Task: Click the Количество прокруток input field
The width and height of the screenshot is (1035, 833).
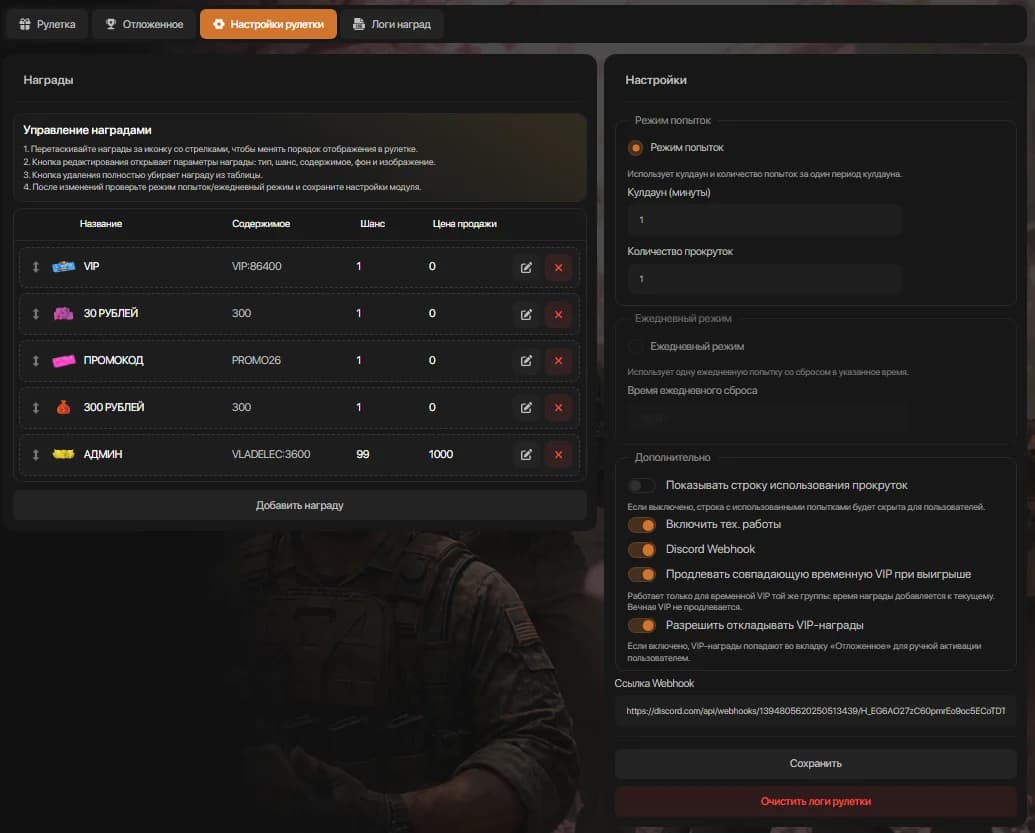Action: coord(764,279)
